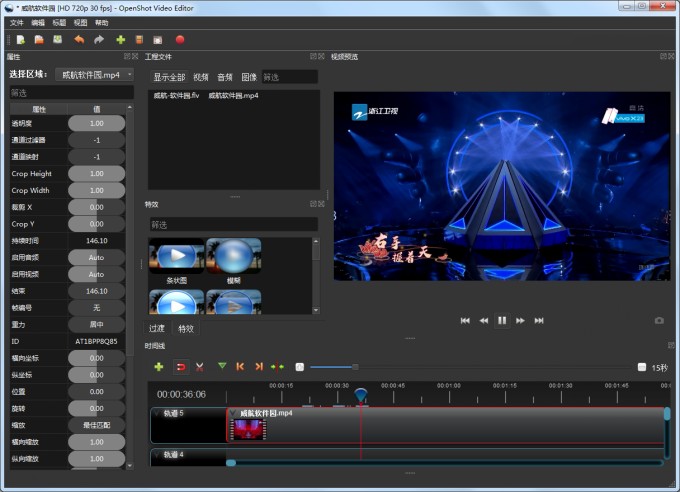Show all files with 显示全部

click(x=169, y=77)
